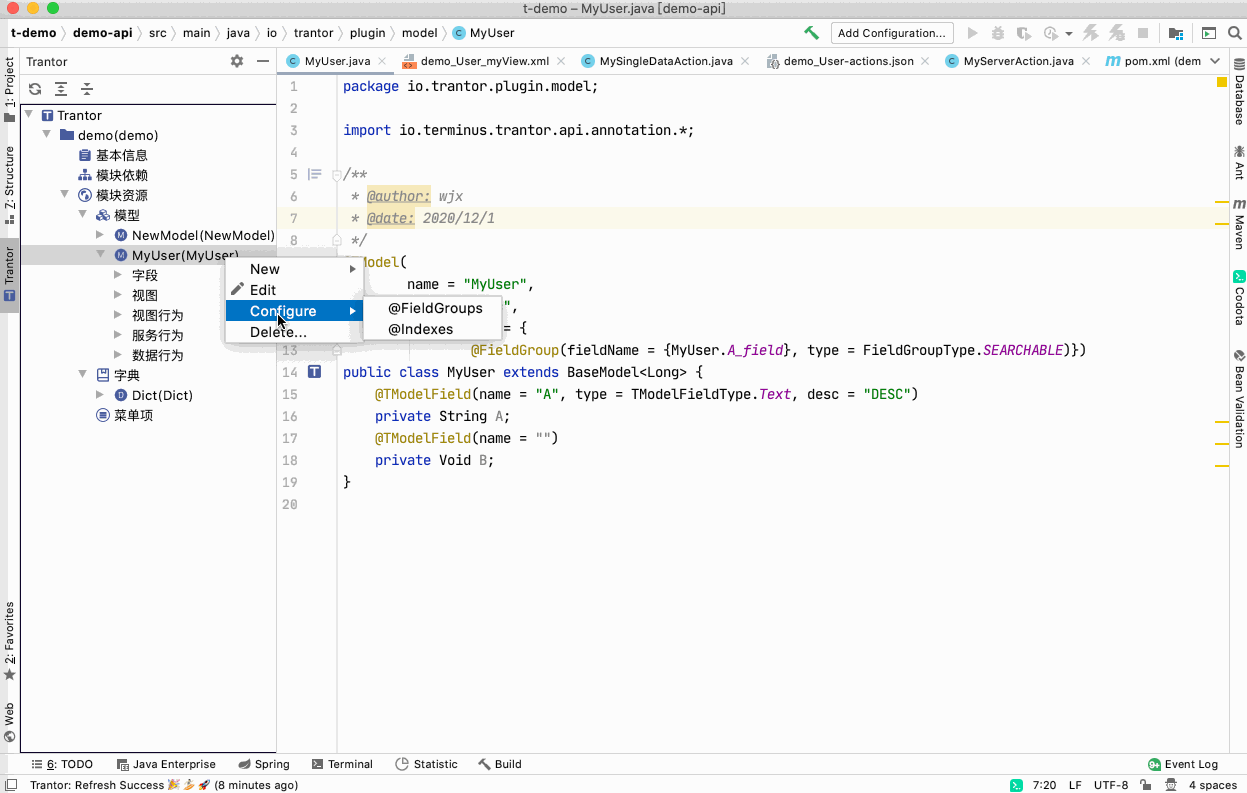Image resolution: width=1247 pixels, height=793 pixels.
Task: Choose New in the context menu
Action: coord(293,269)
